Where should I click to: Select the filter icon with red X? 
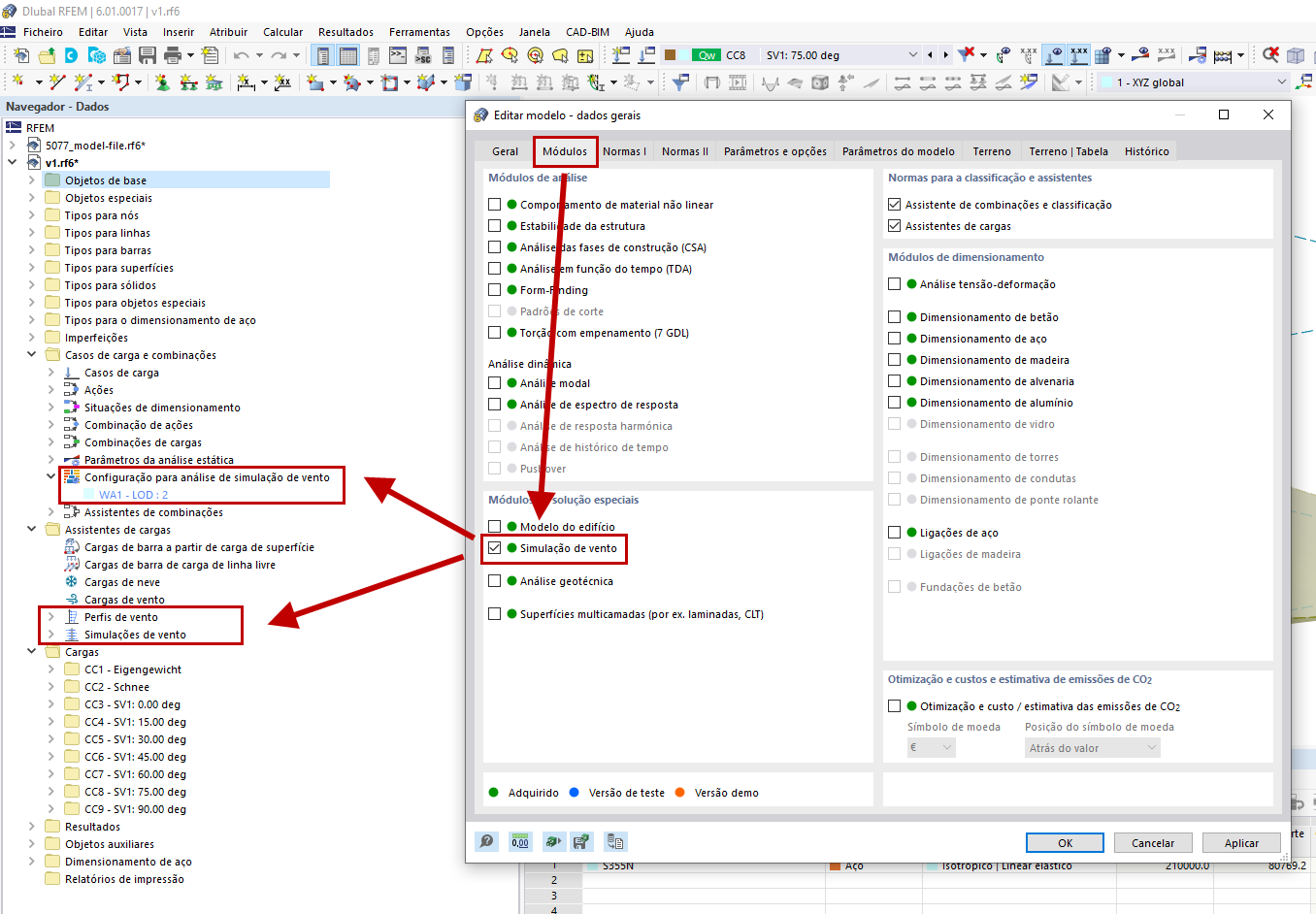point(965,55)
